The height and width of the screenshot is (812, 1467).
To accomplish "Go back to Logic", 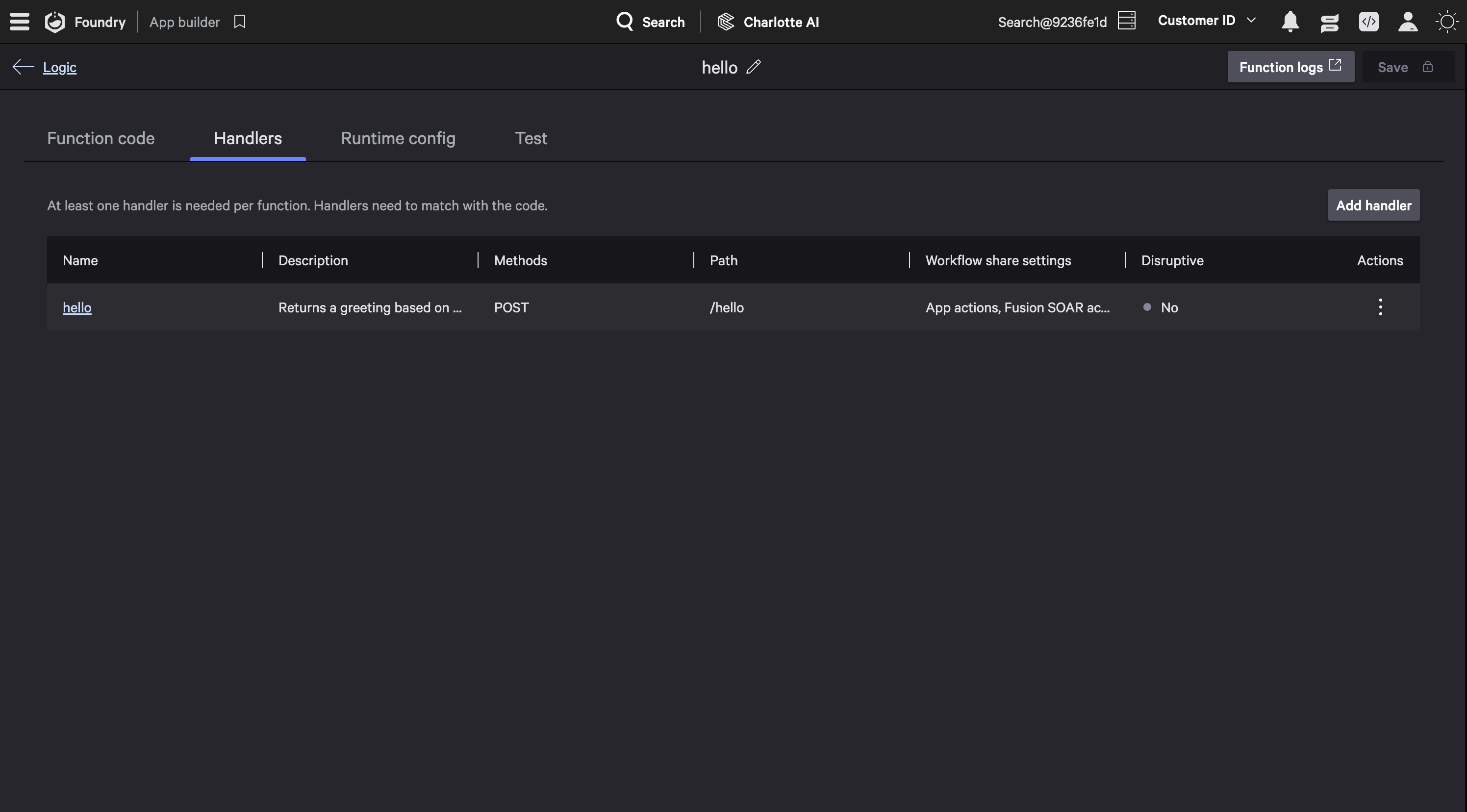I will point(59,67).
